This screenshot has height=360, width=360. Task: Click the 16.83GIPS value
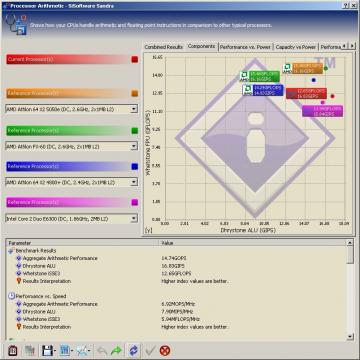(173, 266)
